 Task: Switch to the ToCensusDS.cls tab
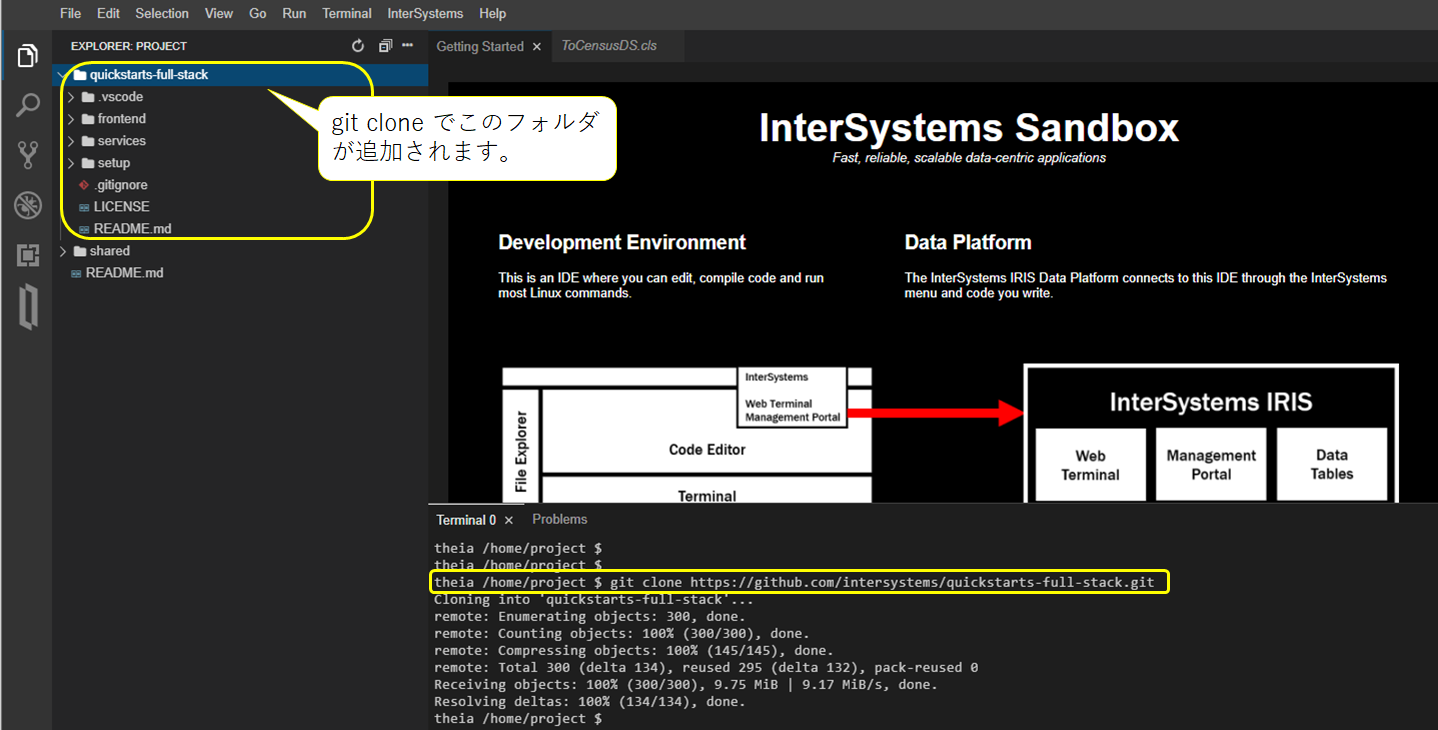pyautogui.click(x=608, y=46)
